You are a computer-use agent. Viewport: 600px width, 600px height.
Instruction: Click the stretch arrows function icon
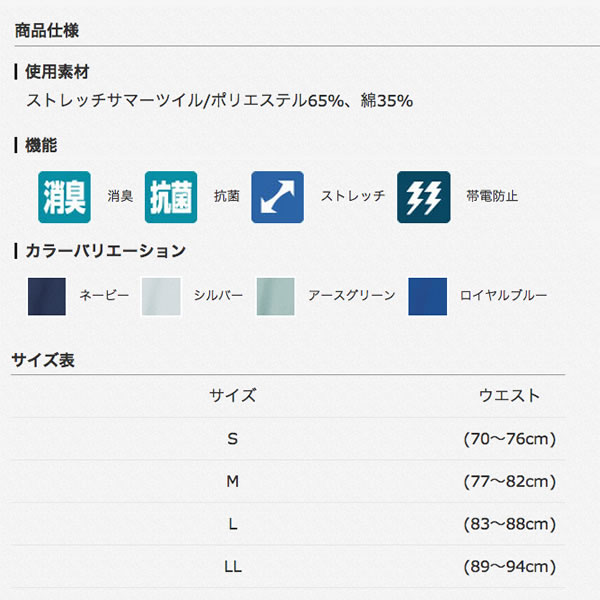click(277, 197)
